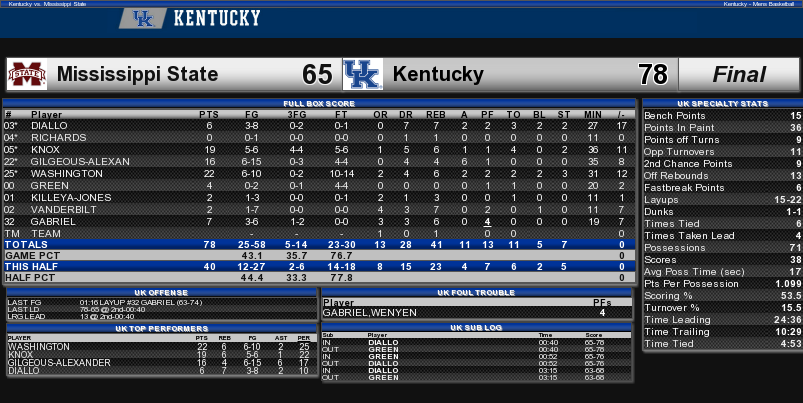This screenshot has width=803, height=403.
Task: Click the REB column header
Action: 436,115
